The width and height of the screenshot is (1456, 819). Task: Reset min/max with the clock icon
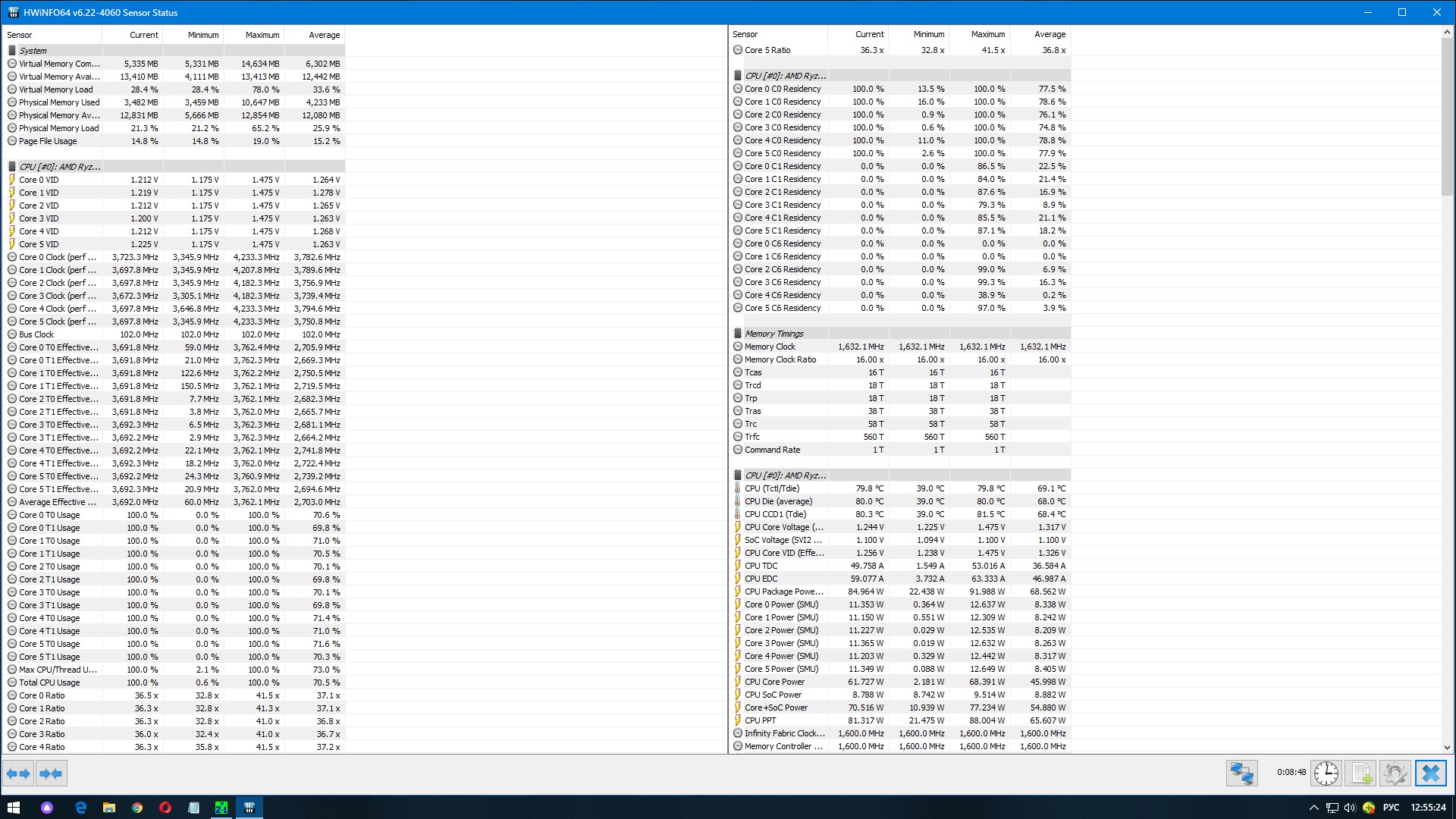1326,773
